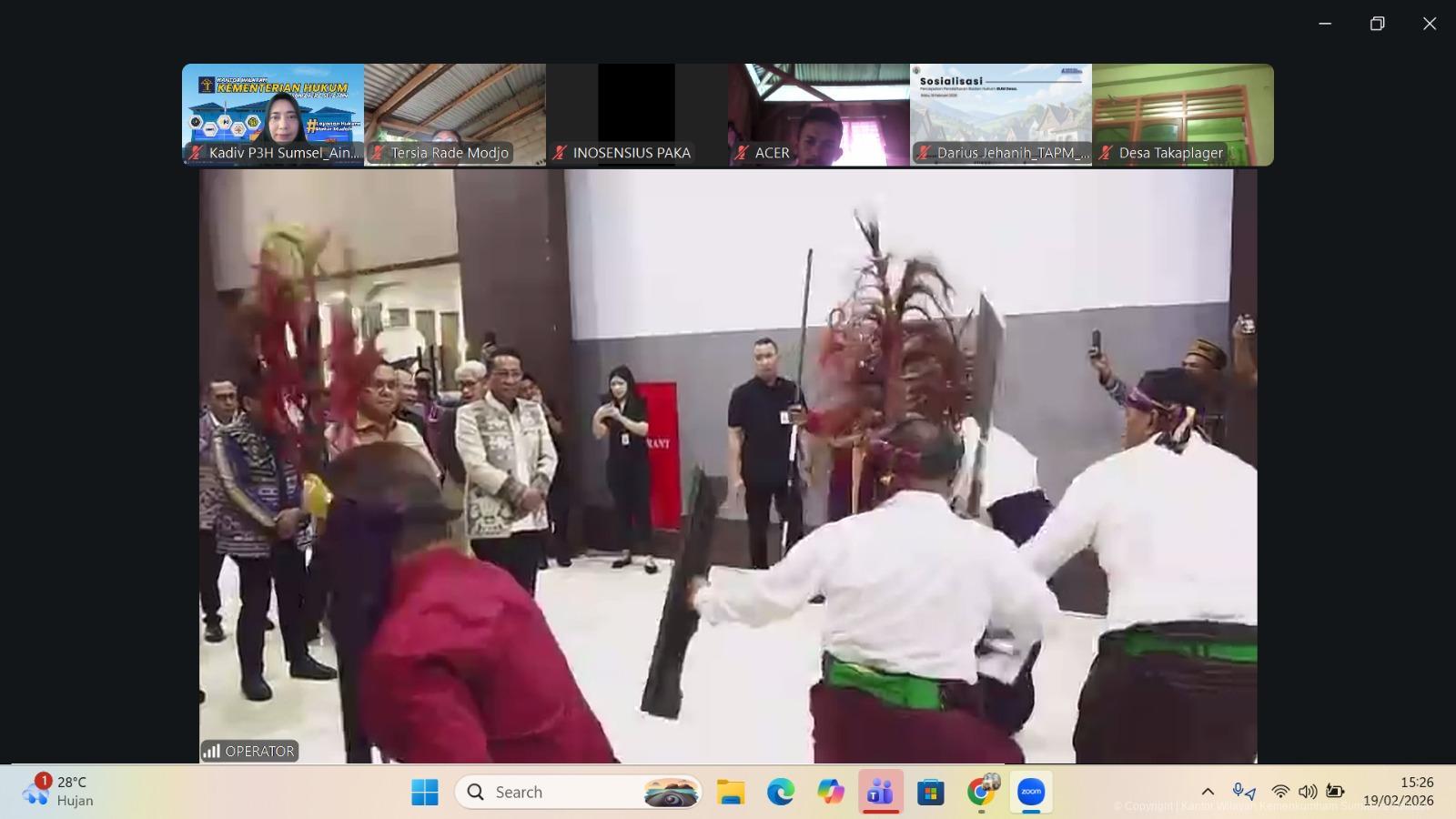
Task: Select the Tersia Rade Modjo video tile
Action: point(455,115)
